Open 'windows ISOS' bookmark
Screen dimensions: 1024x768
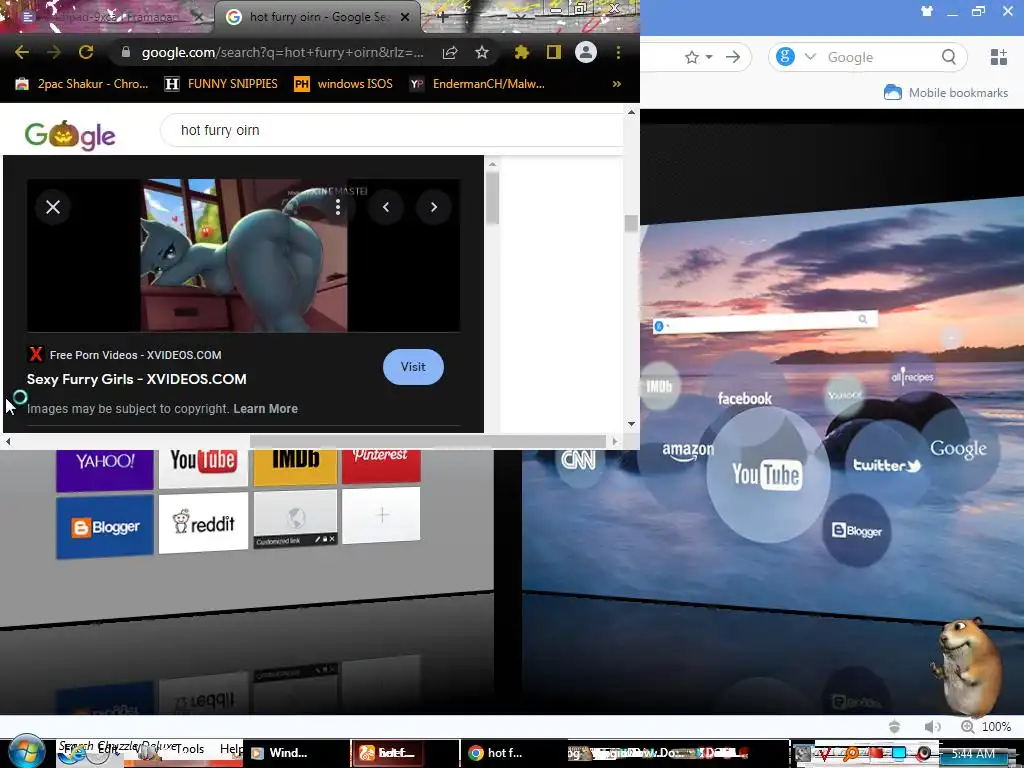(x=344, y=84)
